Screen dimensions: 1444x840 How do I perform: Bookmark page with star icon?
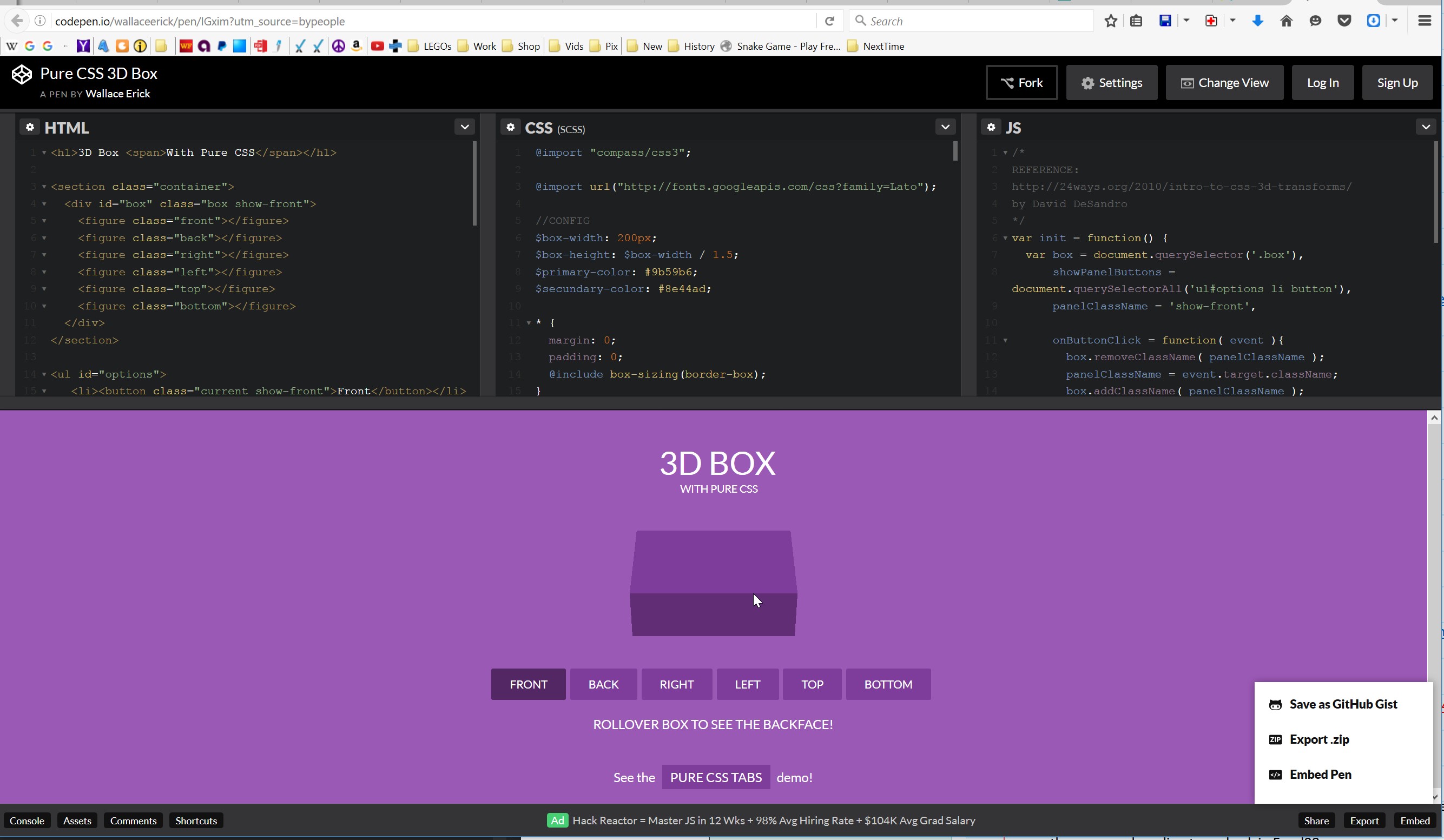point(1111,21)
